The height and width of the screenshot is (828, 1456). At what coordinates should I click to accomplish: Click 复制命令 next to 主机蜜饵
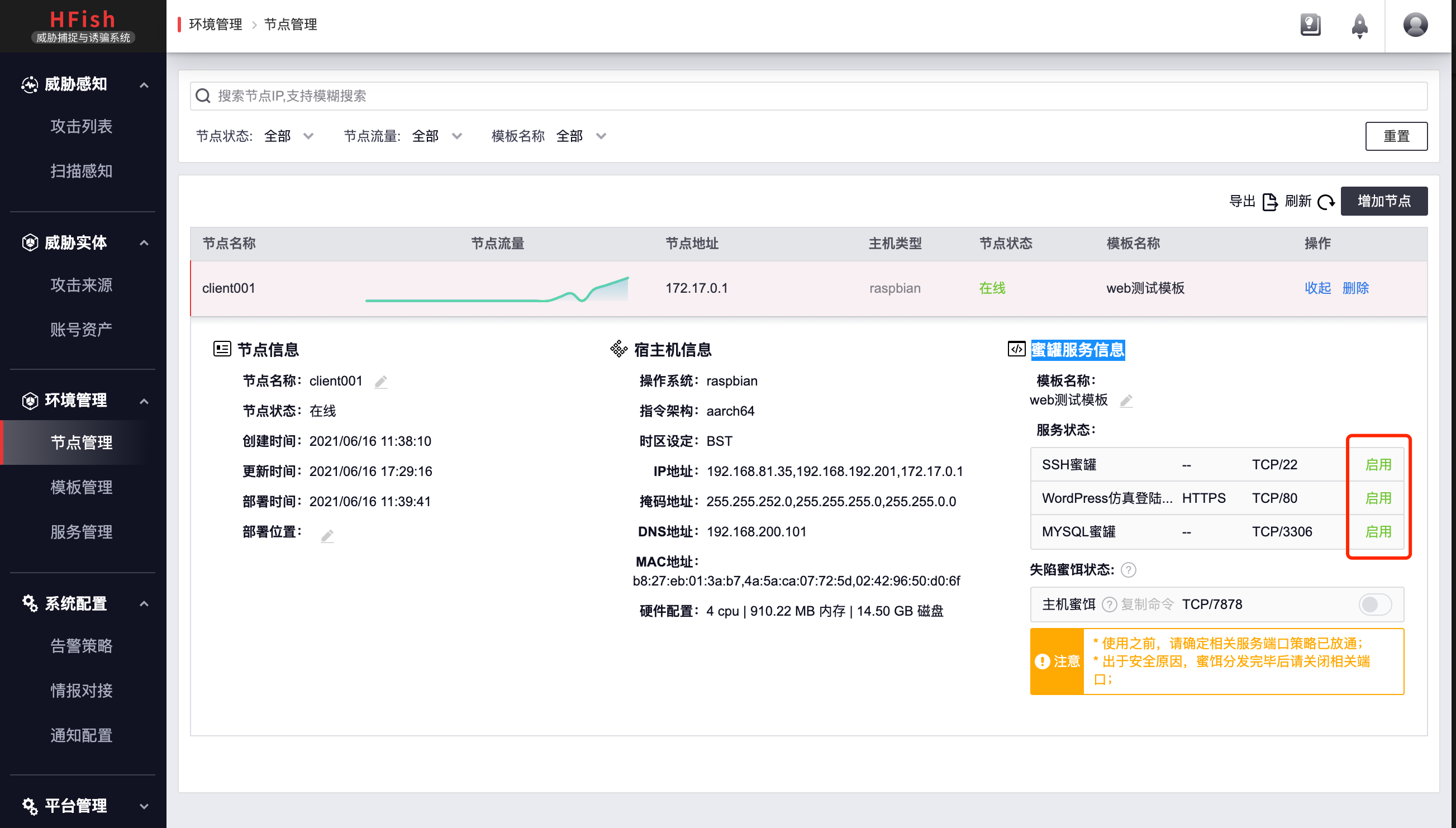(x=1146, y=604)
